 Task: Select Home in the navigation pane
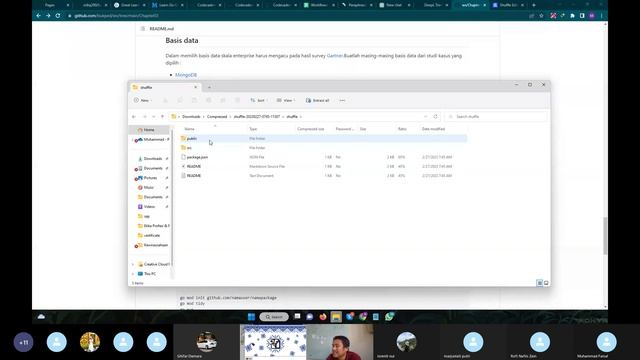(149, 130)
